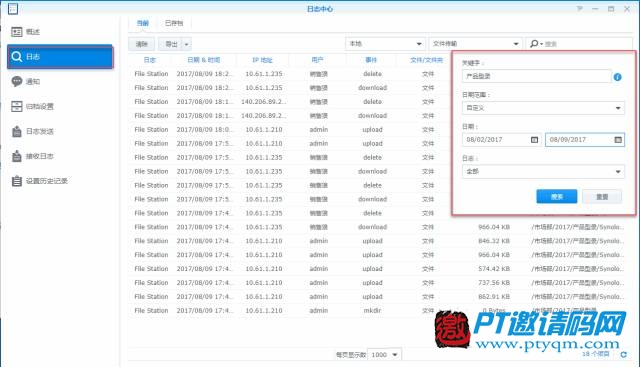Image resolution: width=640 pixels, height=367 pixels.
Task: Click the help icon in the title bar
Action: pyautogui.click(x=580, y=9)
